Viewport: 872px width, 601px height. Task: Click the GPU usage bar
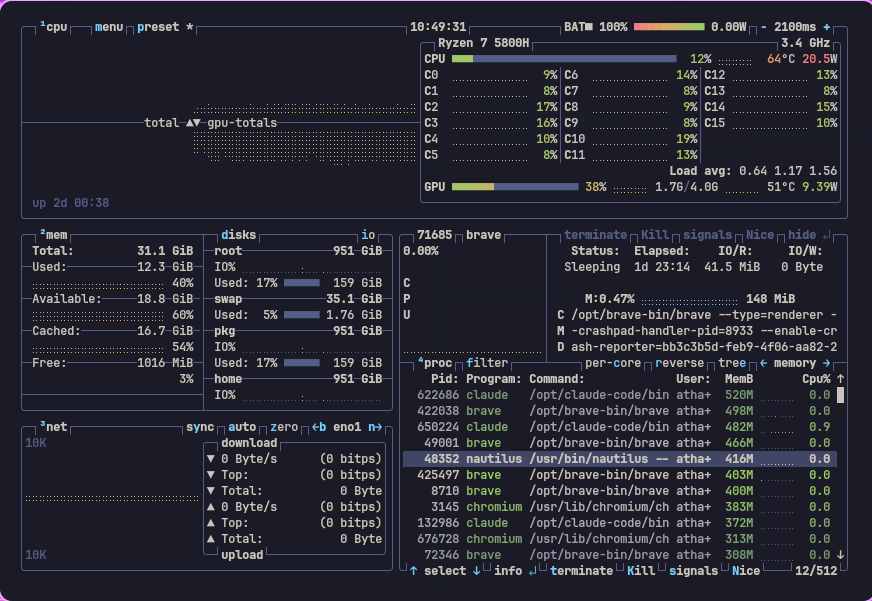515,187
